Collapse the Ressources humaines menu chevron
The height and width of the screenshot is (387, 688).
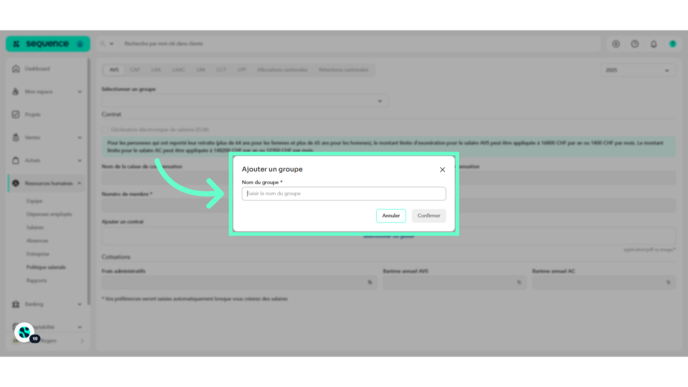point(79,183)
